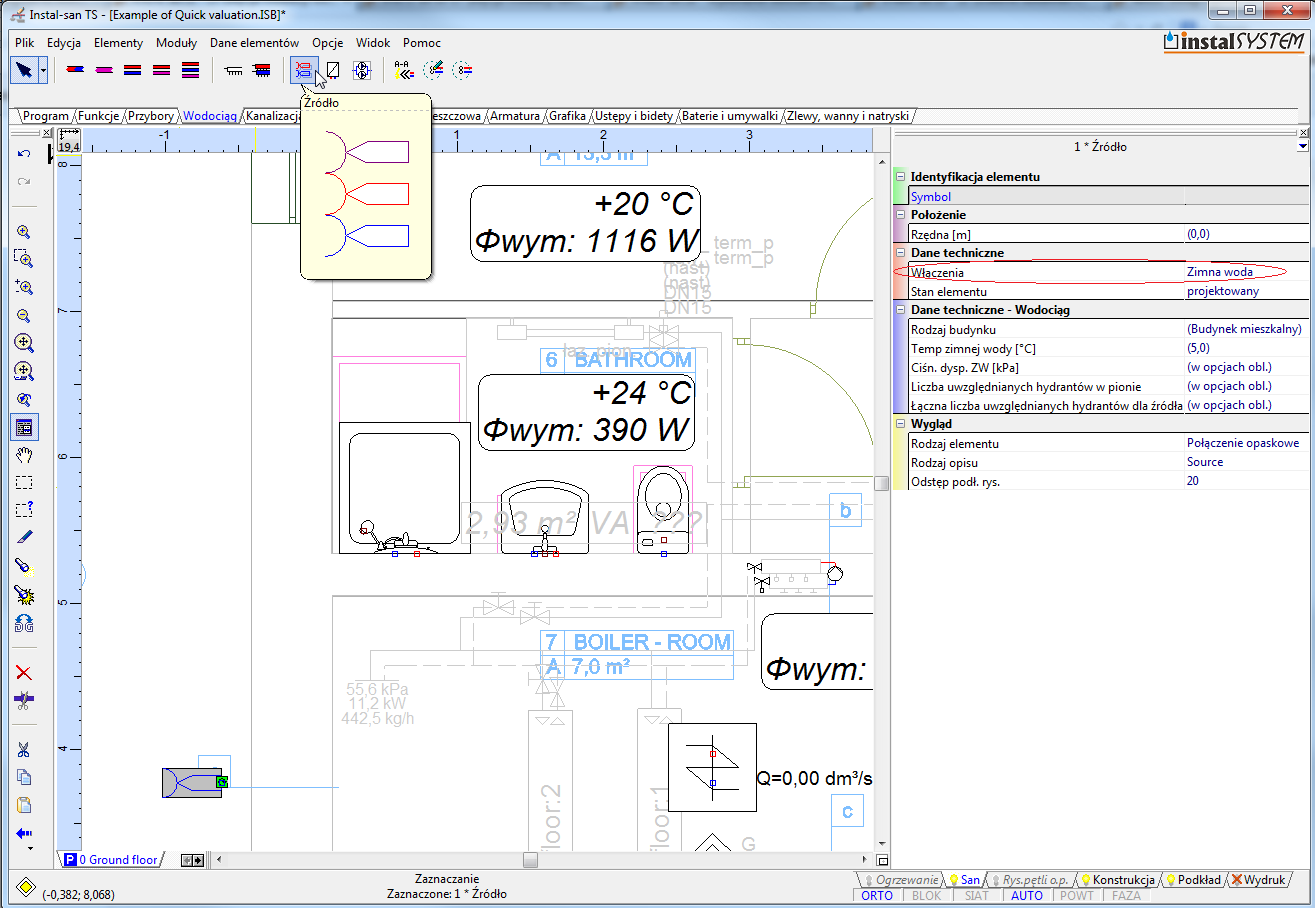Click the flashlight find icon
The width and height of the screenshot is (1315, 908).
pyautogui.click(x=24, y=566)
